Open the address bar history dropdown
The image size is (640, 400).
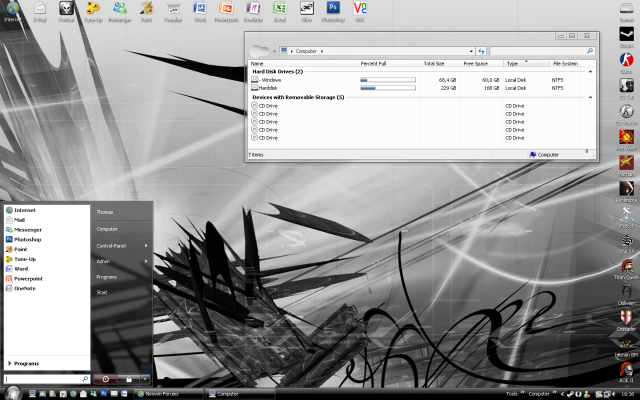[x=471, y=51]
